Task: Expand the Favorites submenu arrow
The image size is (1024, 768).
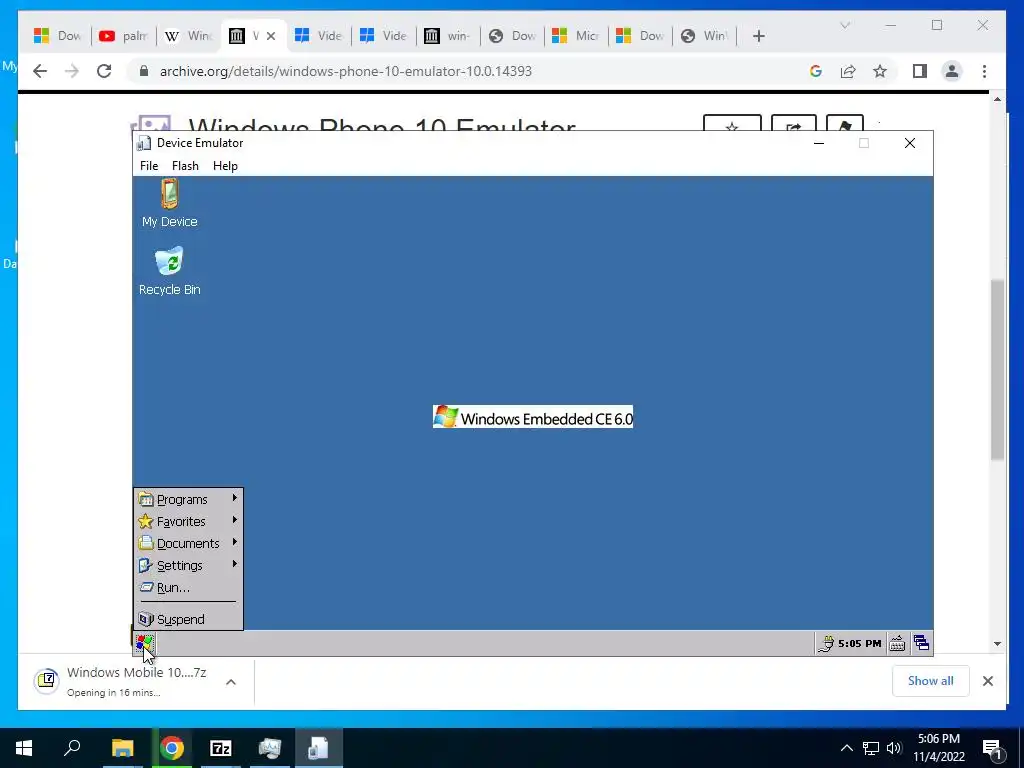Action: [x=234, y=520]
